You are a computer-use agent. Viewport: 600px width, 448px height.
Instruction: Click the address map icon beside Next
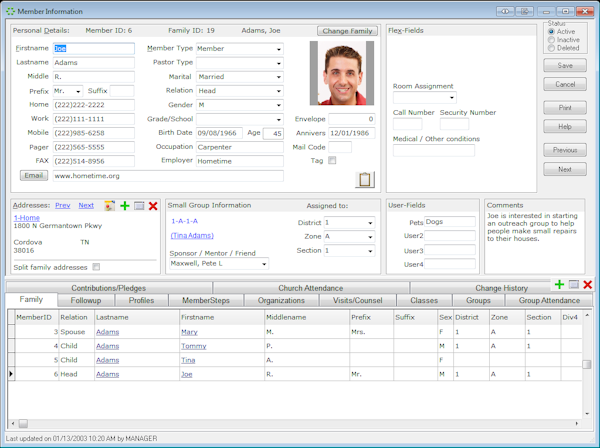point(109,205)
